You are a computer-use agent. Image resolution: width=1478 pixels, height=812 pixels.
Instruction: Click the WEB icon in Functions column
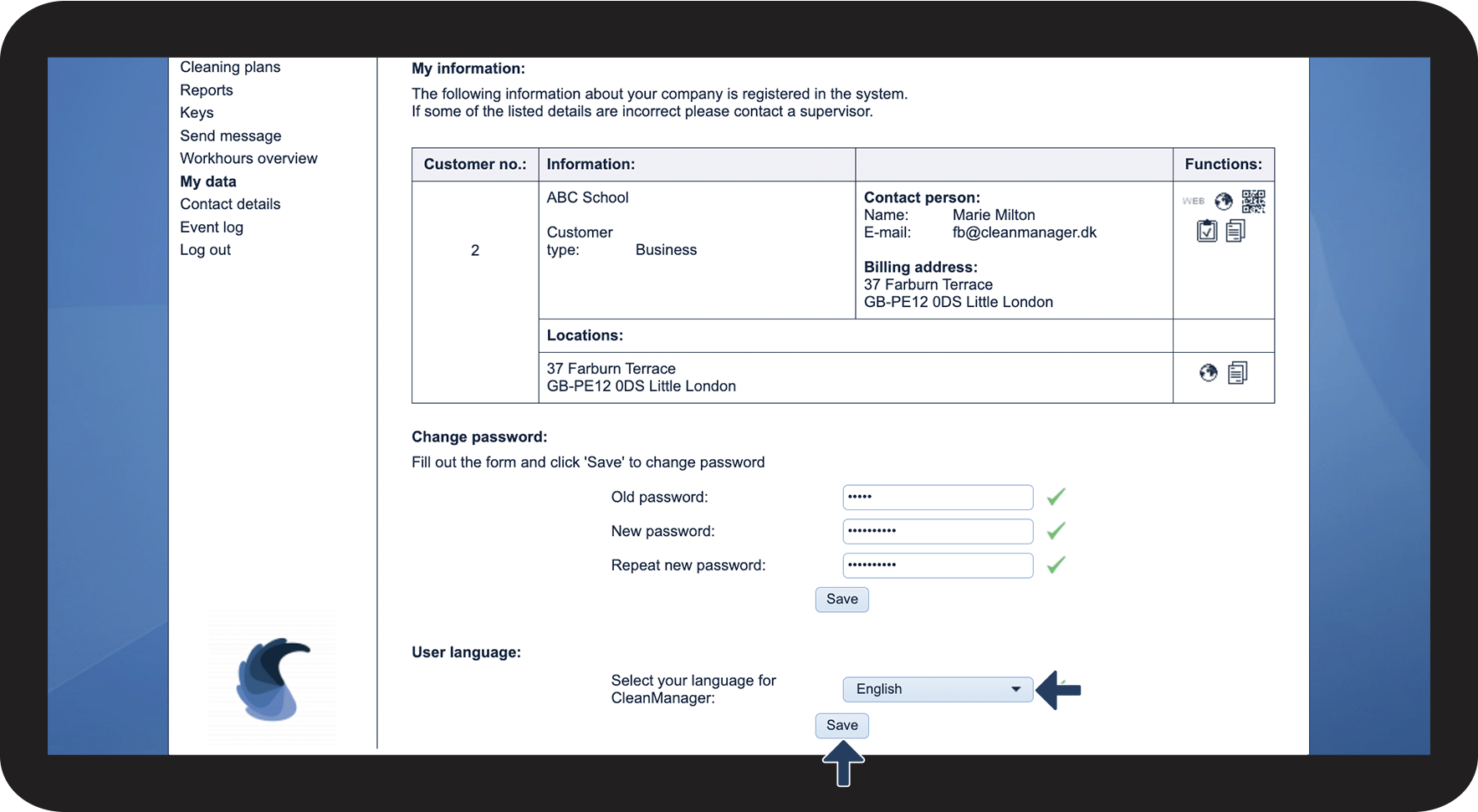[1194, 201]
